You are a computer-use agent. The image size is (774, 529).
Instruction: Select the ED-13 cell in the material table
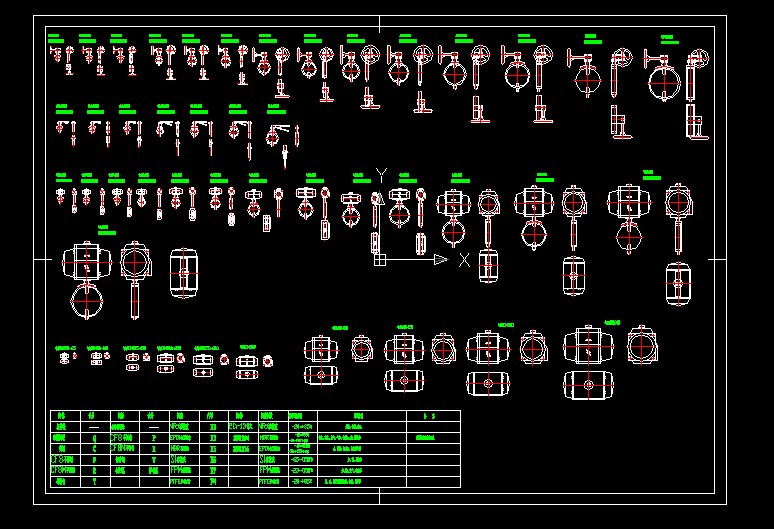point(243,426)
